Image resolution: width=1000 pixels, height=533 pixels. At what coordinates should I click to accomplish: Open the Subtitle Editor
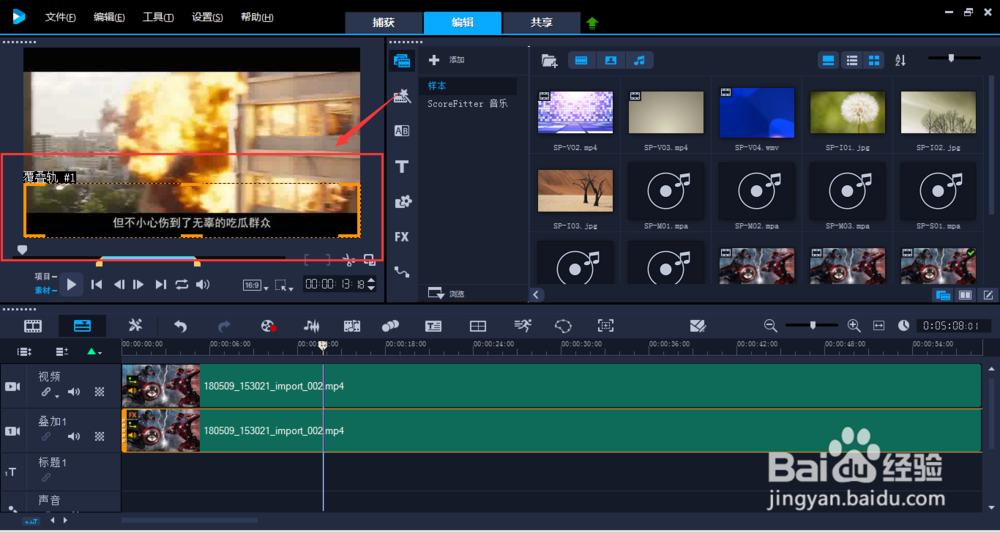434,326
